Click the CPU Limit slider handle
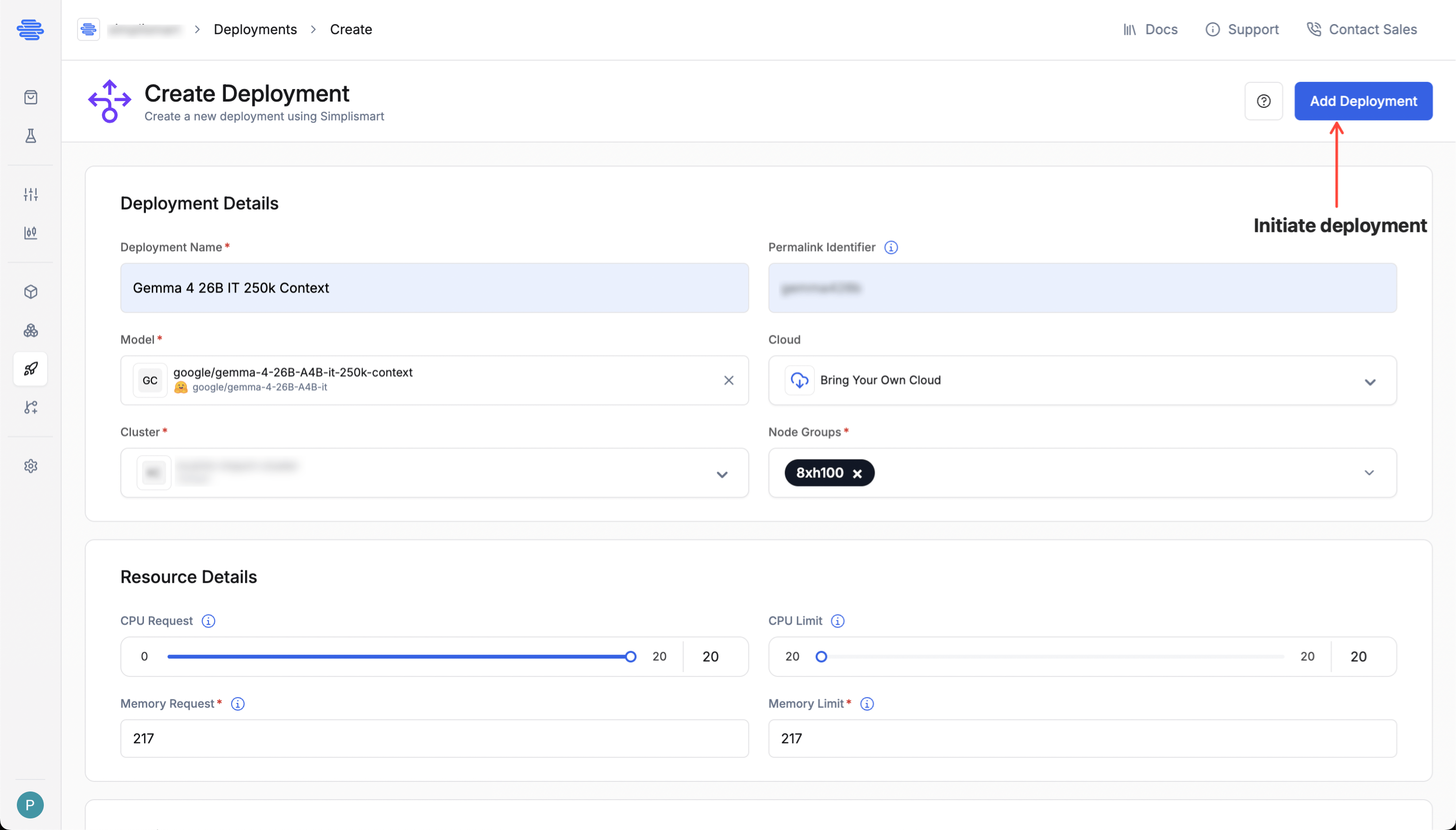The image size is (1456, 830). pyautogui.click(x=821, y=657)
